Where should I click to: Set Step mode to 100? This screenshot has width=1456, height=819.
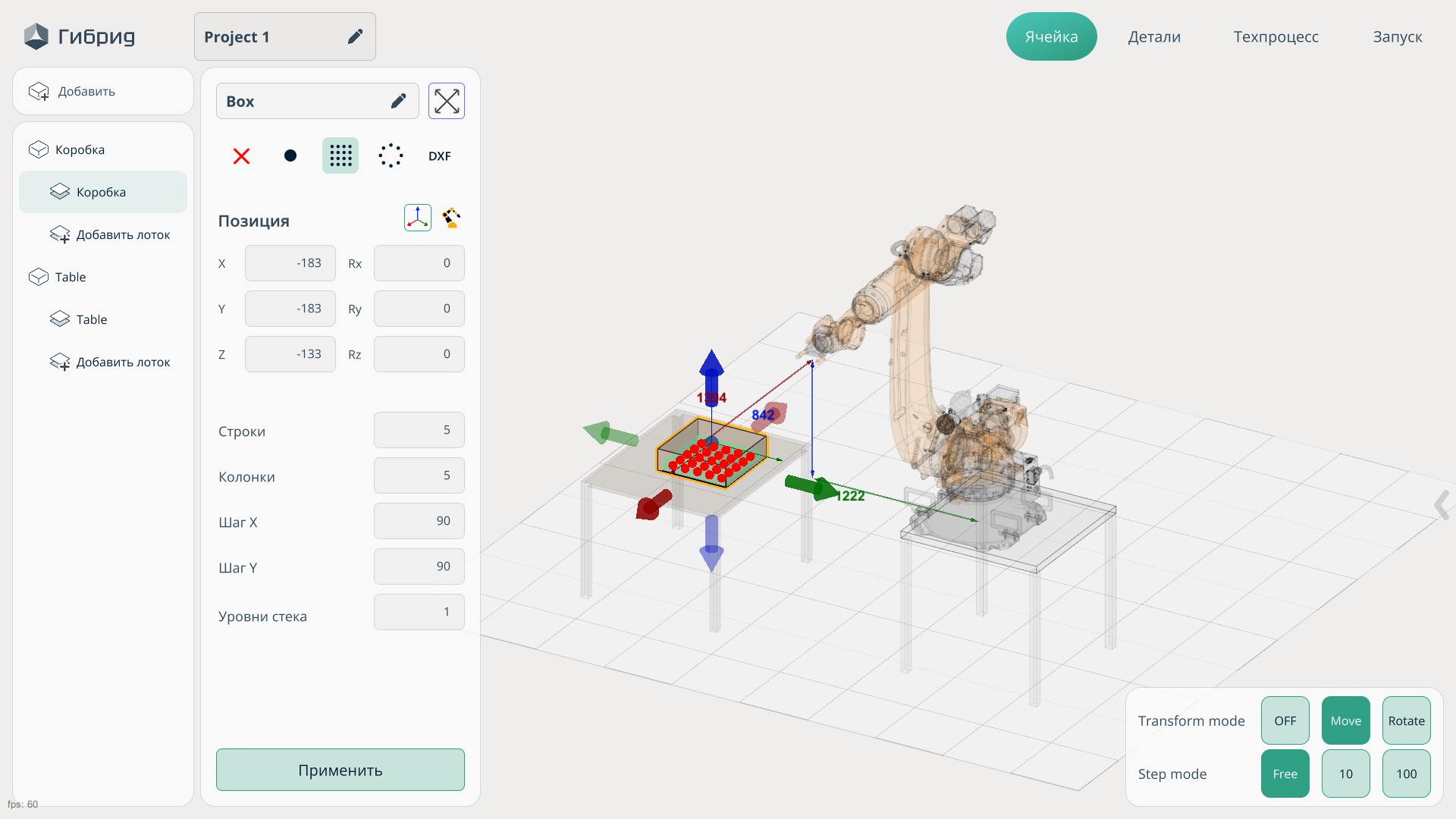pos(1406,773)
